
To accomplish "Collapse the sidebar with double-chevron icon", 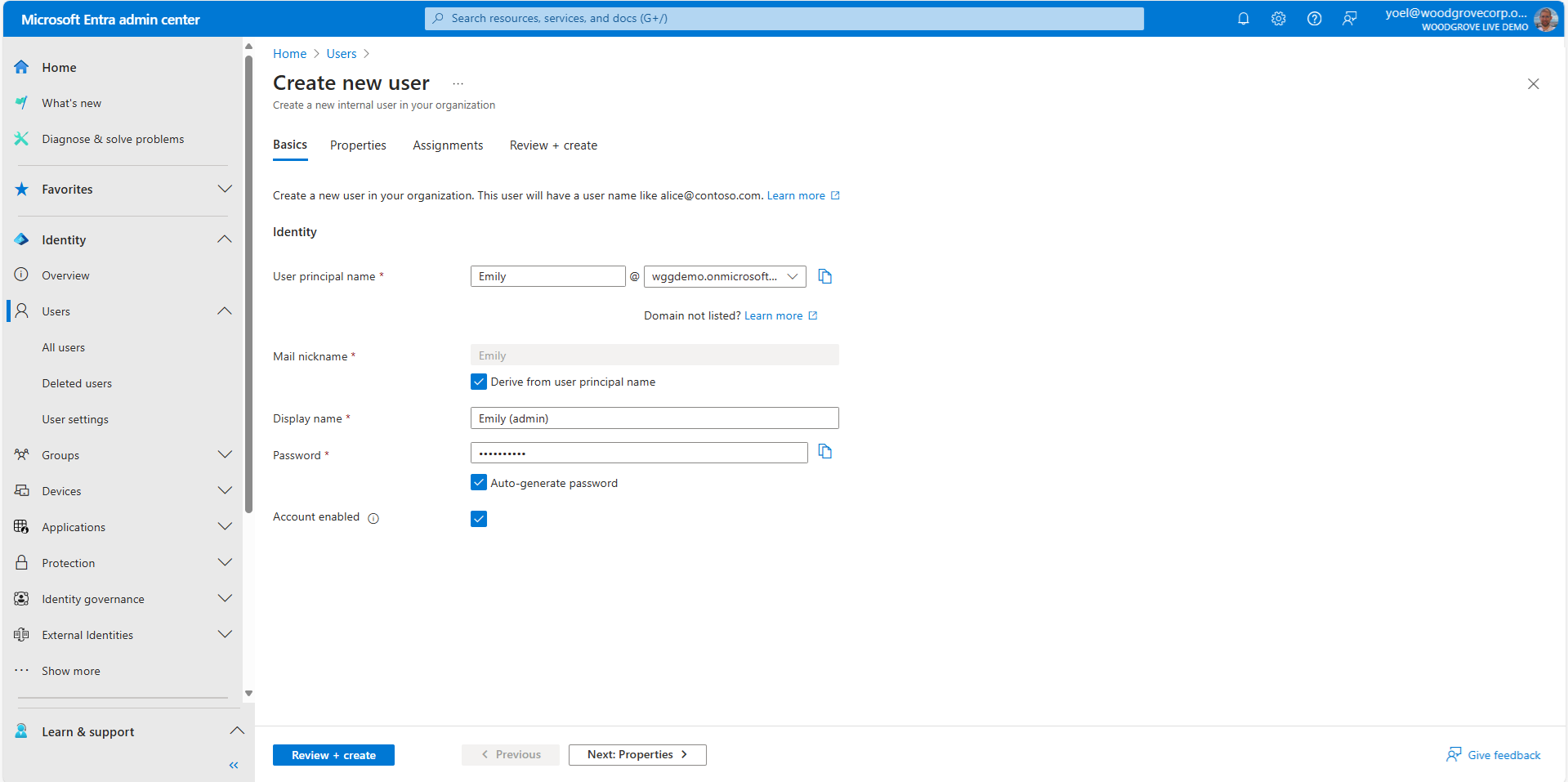I will (234, 766).
